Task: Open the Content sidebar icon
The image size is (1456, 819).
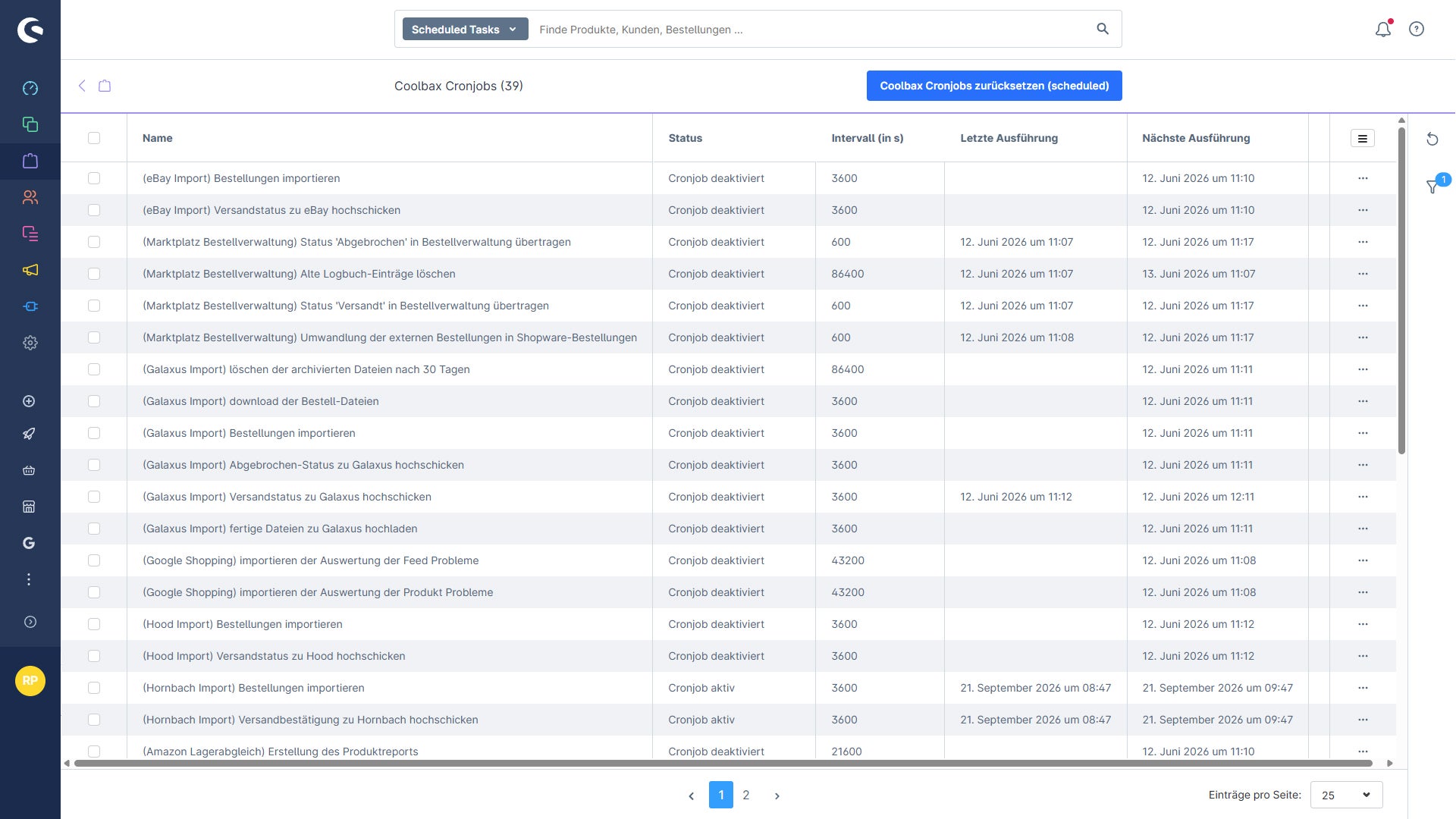Action: 30,234
